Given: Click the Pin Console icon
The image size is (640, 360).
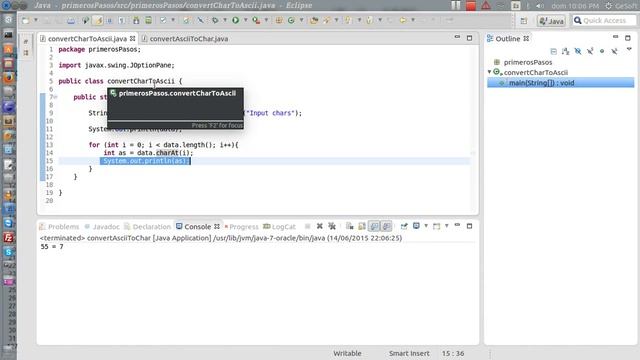Looking at the screenshot, I should (404, 226).
